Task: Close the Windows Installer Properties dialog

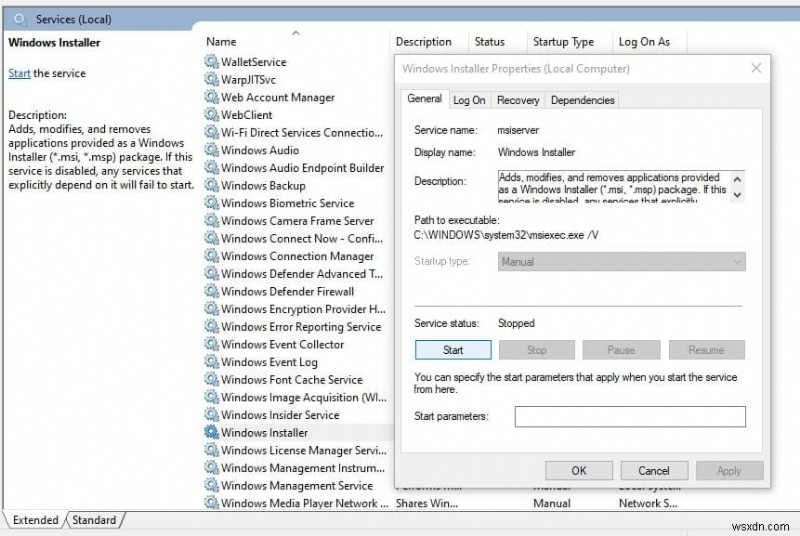Action: (756, 68)
